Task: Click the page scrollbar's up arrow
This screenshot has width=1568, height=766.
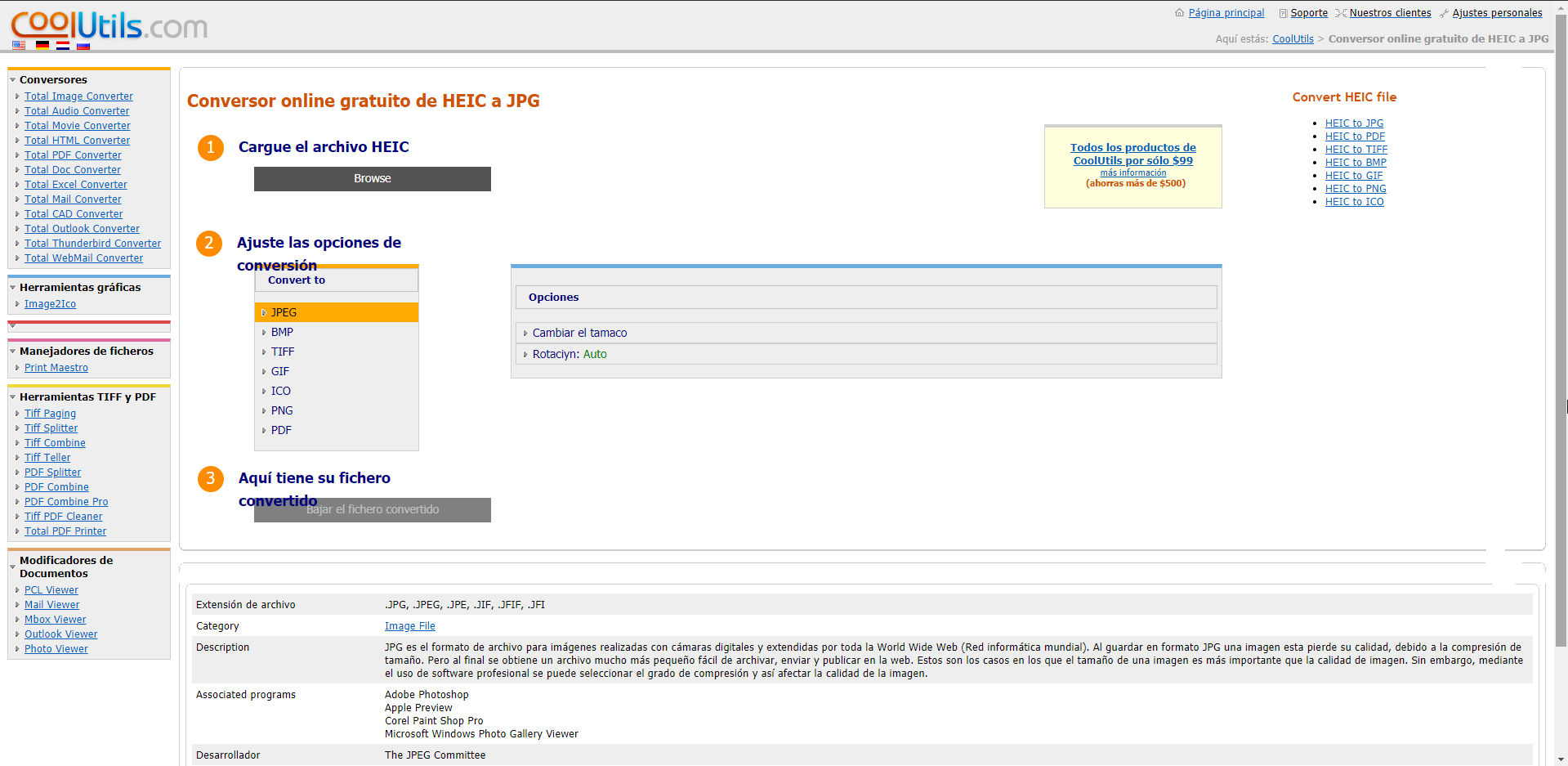Action: (x=1561, y=7)
